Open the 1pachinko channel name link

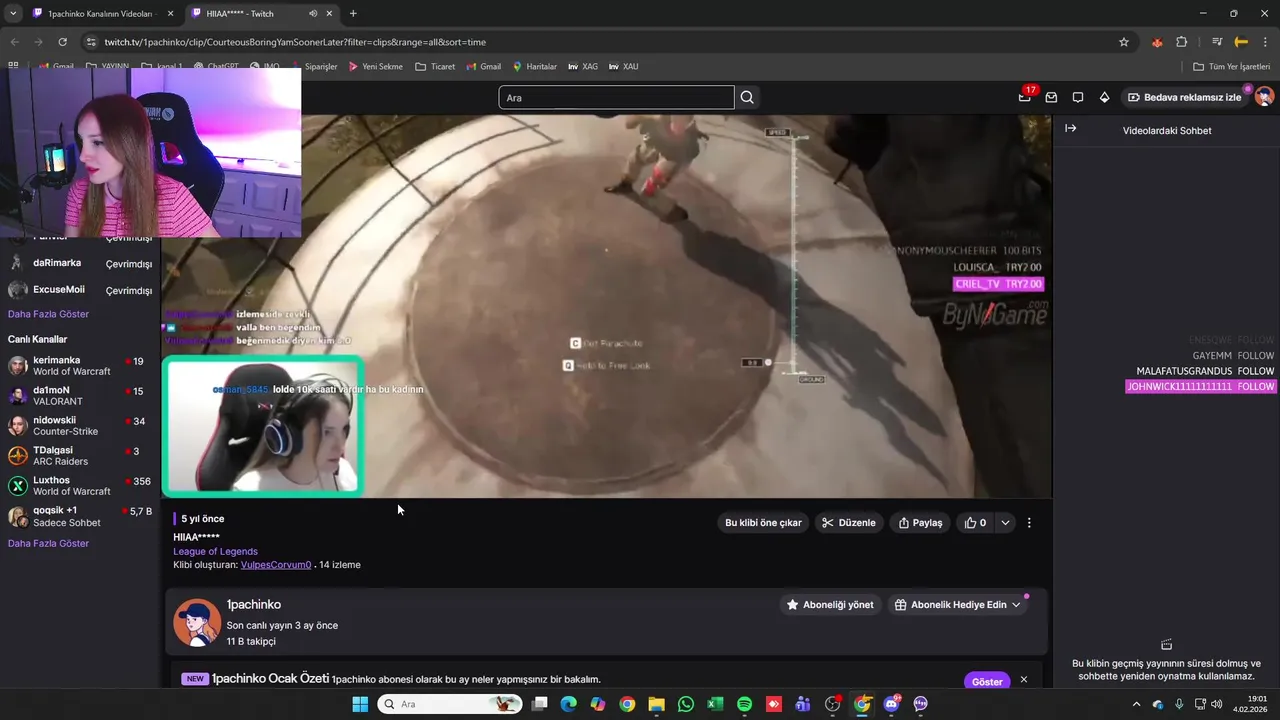coord(254,605)
